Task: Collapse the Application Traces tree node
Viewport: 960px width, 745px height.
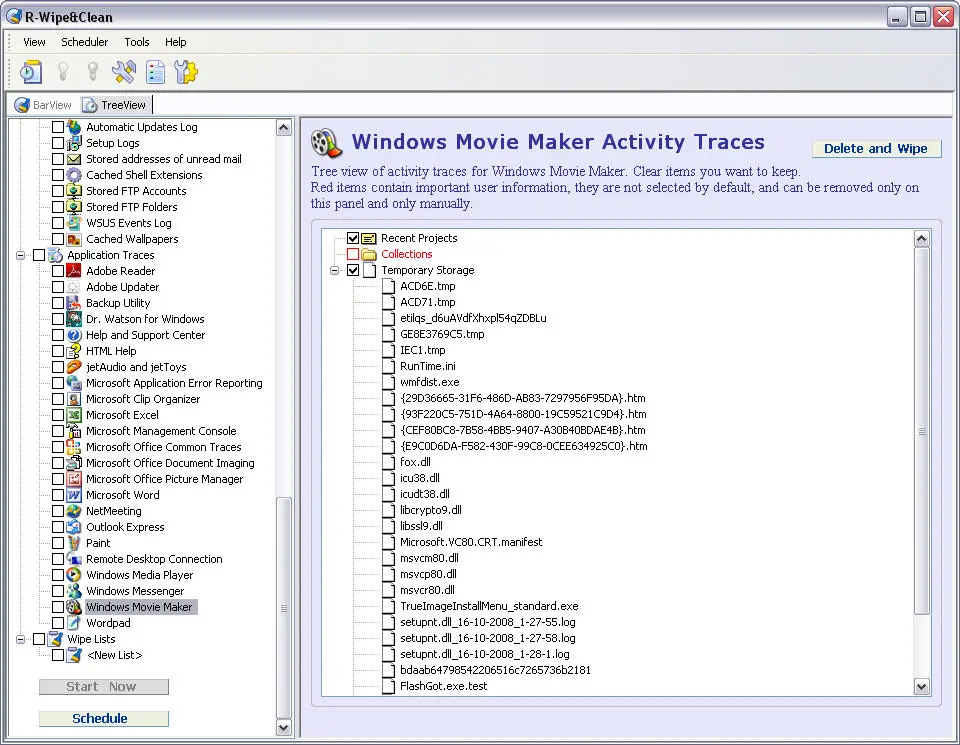Action: tap(20, 255)
